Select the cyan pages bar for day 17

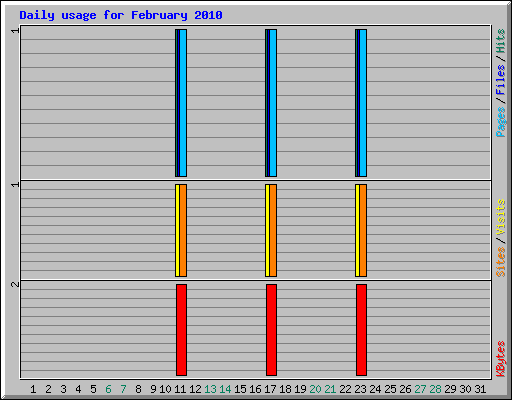[273, 103]
